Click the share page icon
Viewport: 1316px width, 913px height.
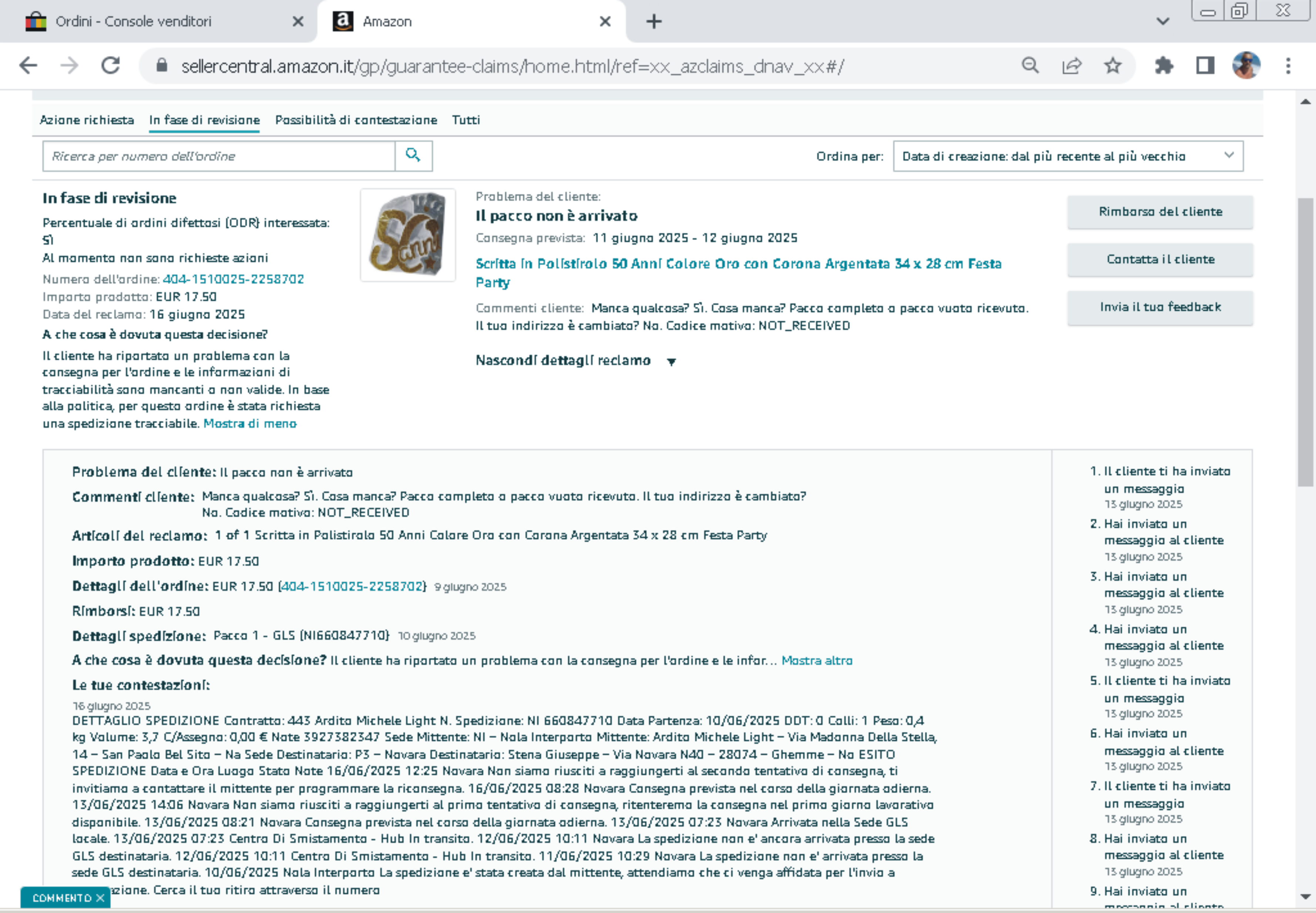pyautogui.click(x=1071, y=66)
